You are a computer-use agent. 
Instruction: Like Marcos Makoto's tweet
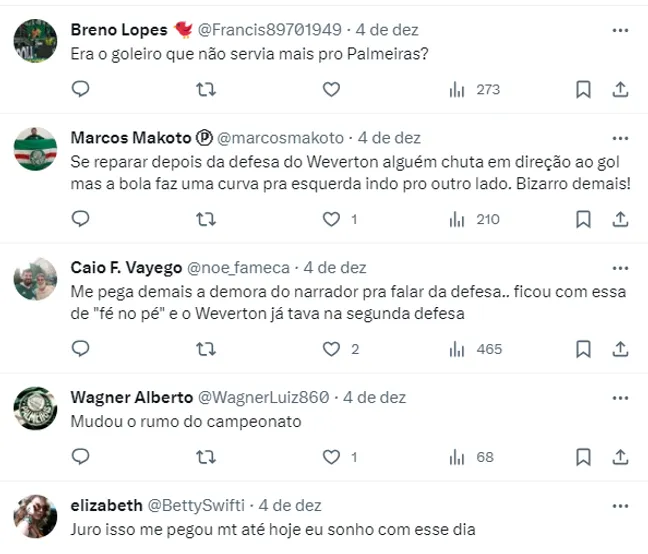click(331, 219)
